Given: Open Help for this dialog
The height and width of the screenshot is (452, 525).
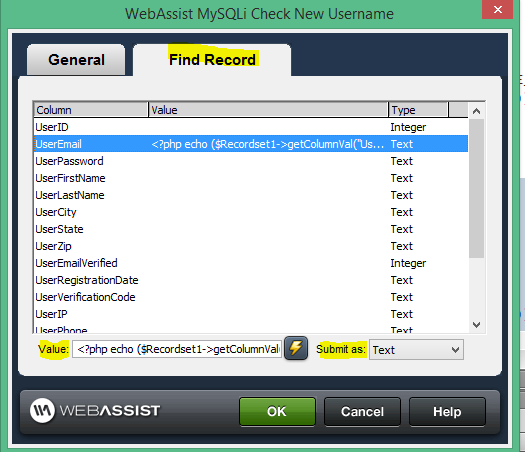Looking at the screenshot, I should [447, 411].
